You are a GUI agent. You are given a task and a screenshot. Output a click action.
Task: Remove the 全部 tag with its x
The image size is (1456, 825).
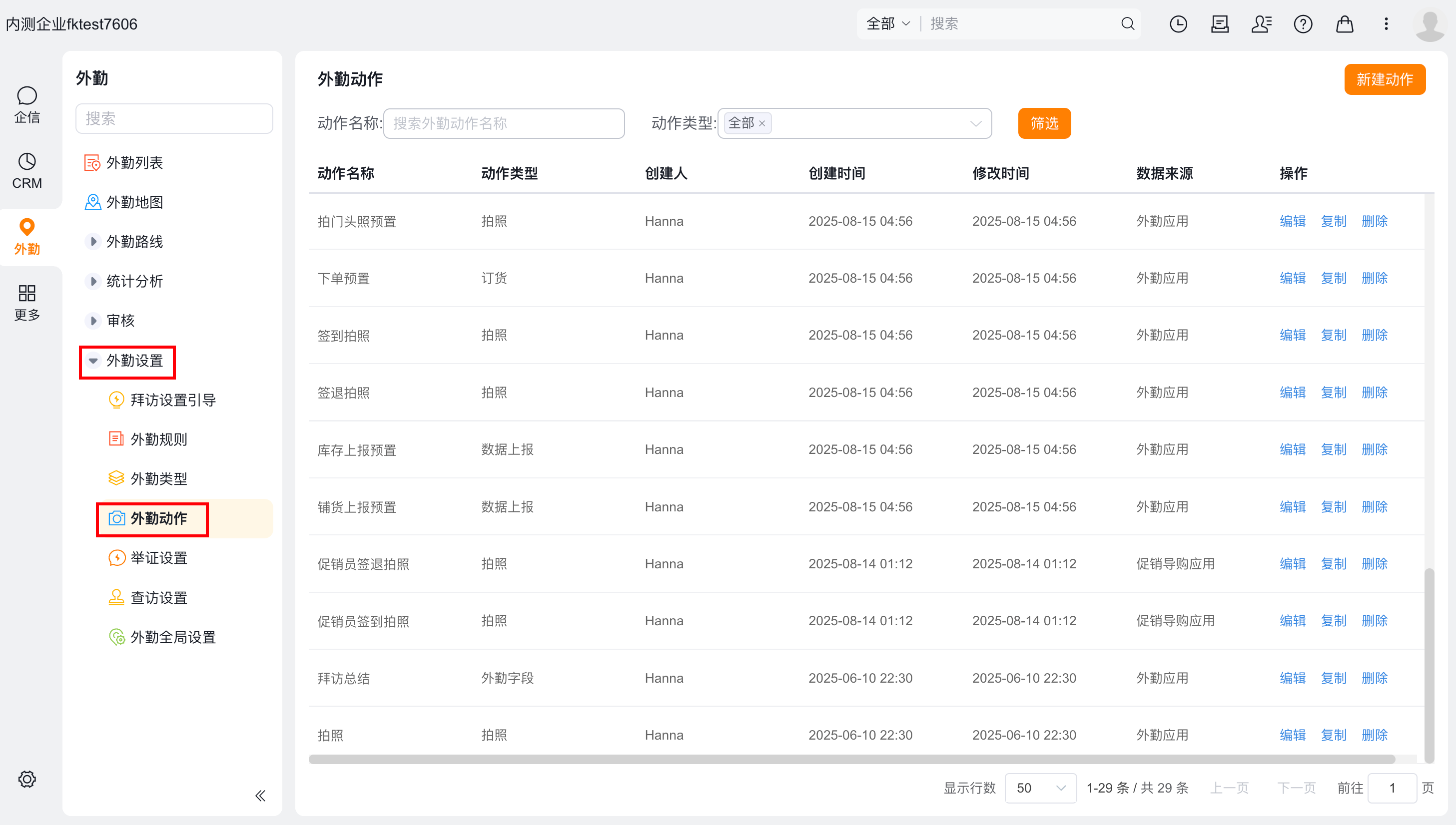coord(762,123)
